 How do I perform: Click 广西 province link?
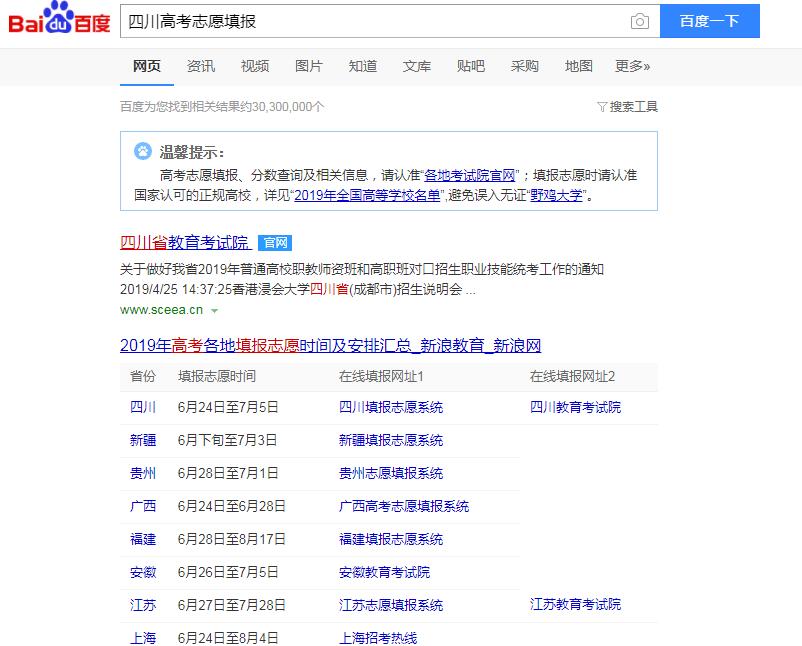[143, 506]
